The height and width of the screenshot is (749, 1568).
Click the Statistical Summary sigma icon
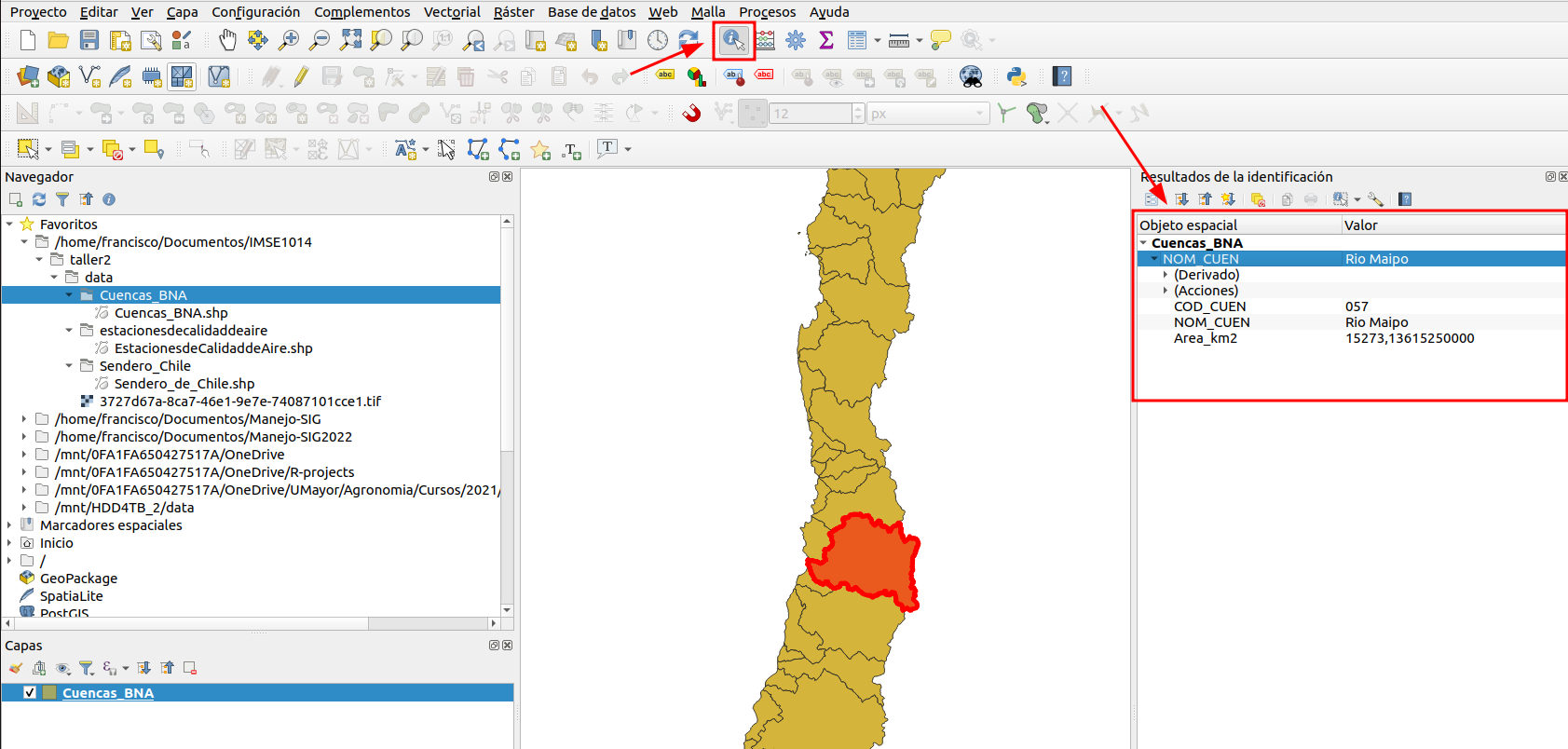[825, 40]
